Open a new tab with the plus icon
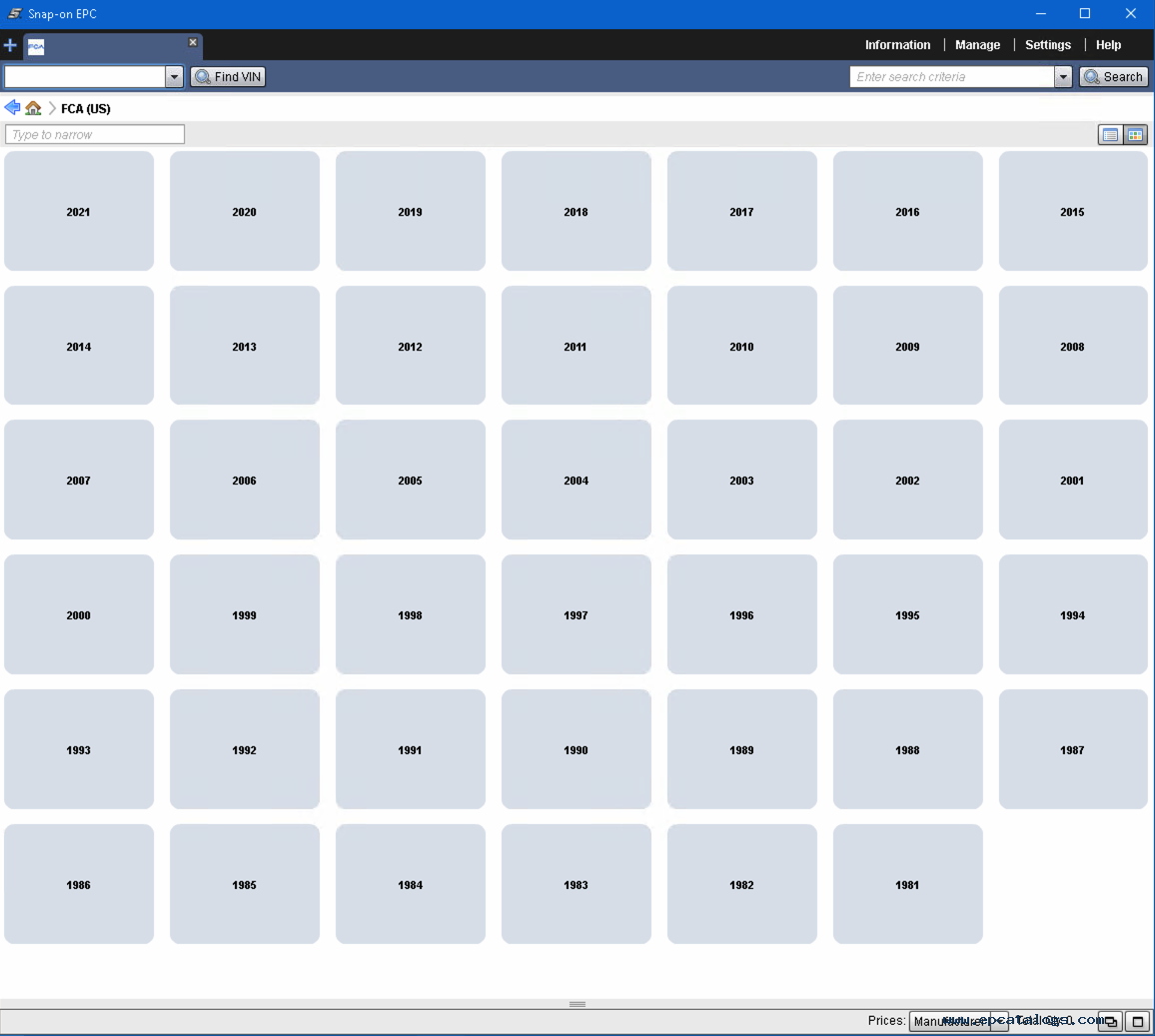Screen dimensions: 1155x1036 click(x=10, y=46)
